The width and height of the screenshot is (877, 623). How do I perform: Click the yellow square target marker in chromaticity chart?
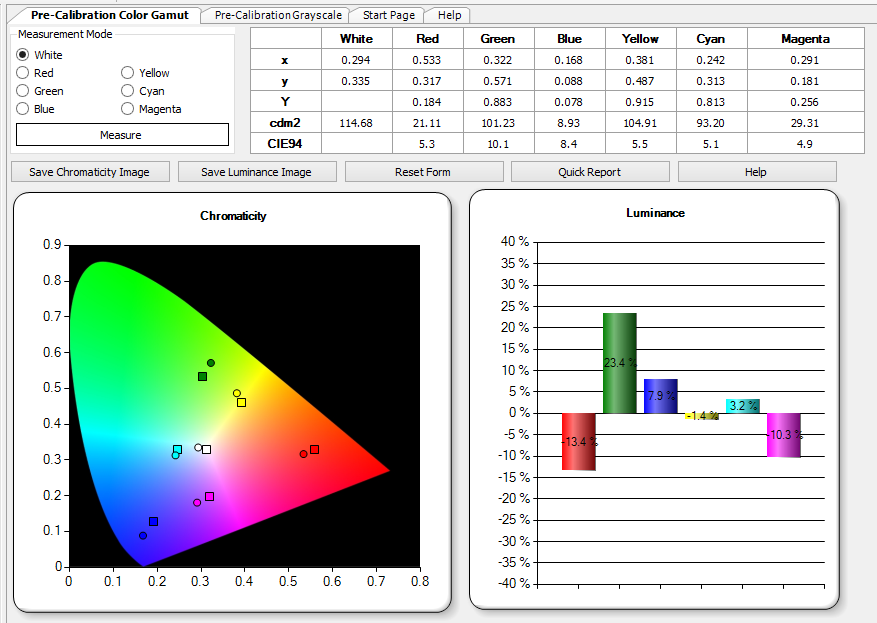click(x=242, y=403)
